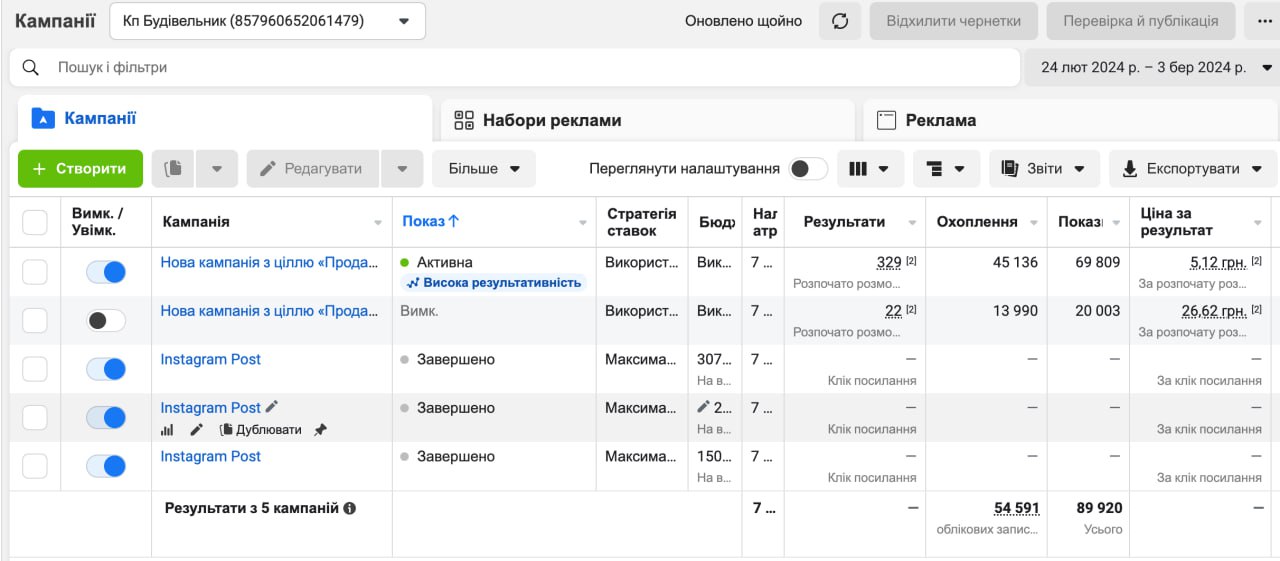Click the 26,62 грн. cost per result value
Screen dimensions: 1280x561
(x=1214, y=311)
